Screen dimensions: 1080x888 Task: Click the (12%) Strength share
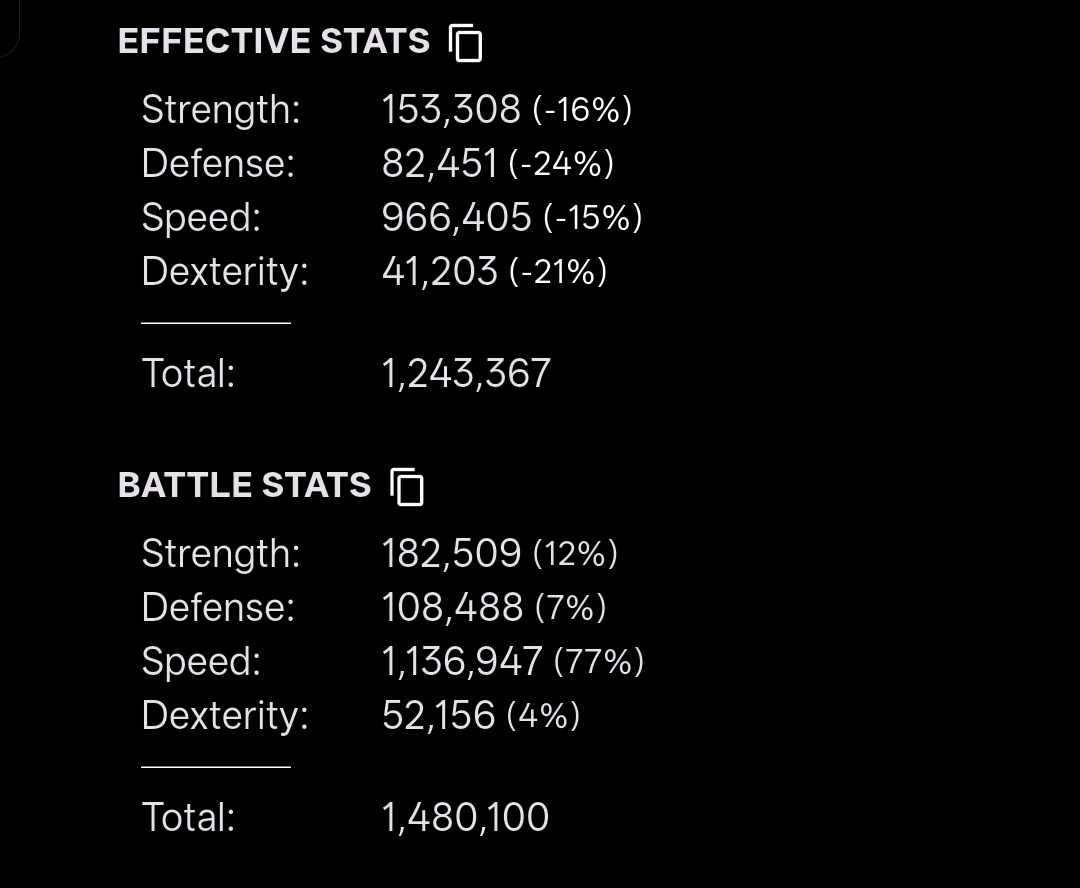pyautogui.click(x=575, y=554)
